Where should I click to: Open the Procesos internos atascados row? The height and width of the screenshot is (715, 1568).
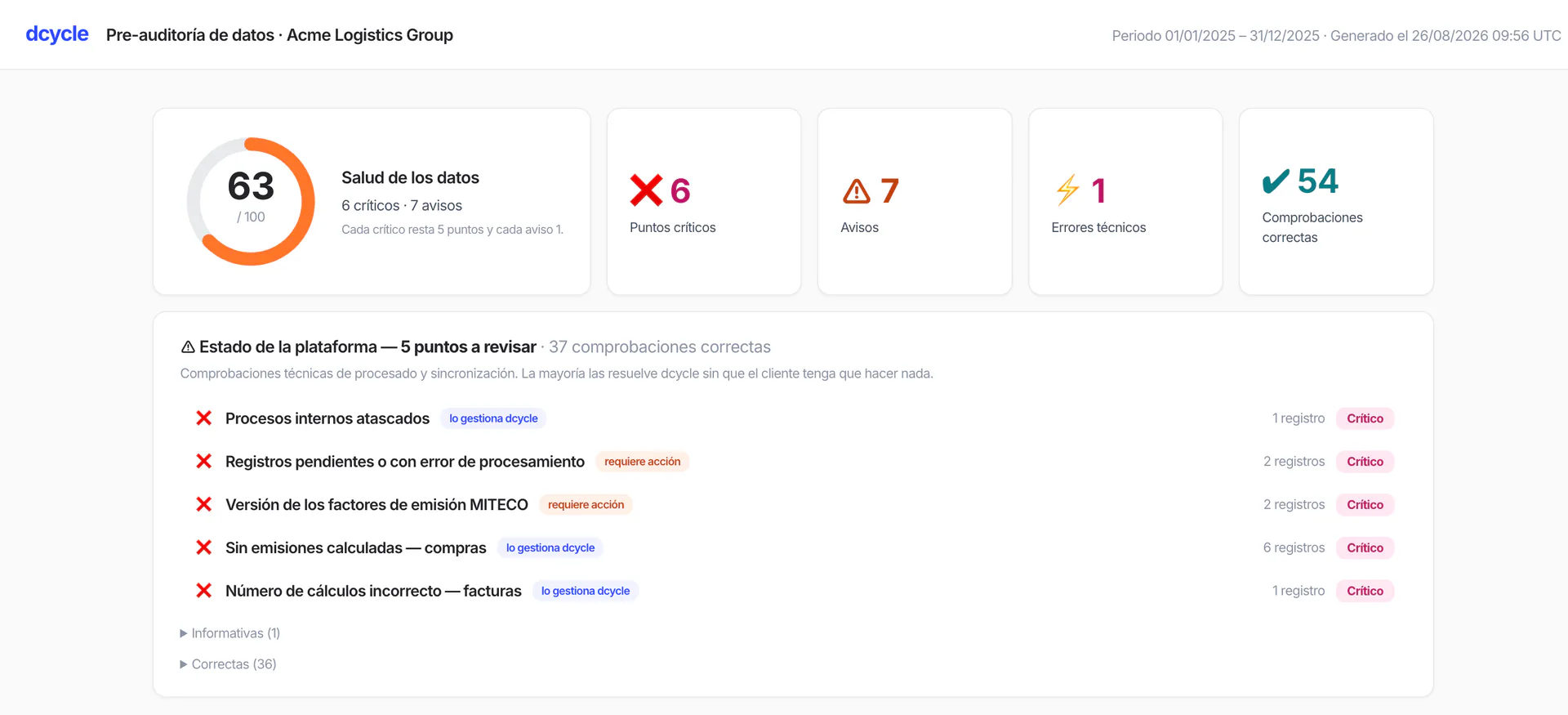click(x=793, y=418)
